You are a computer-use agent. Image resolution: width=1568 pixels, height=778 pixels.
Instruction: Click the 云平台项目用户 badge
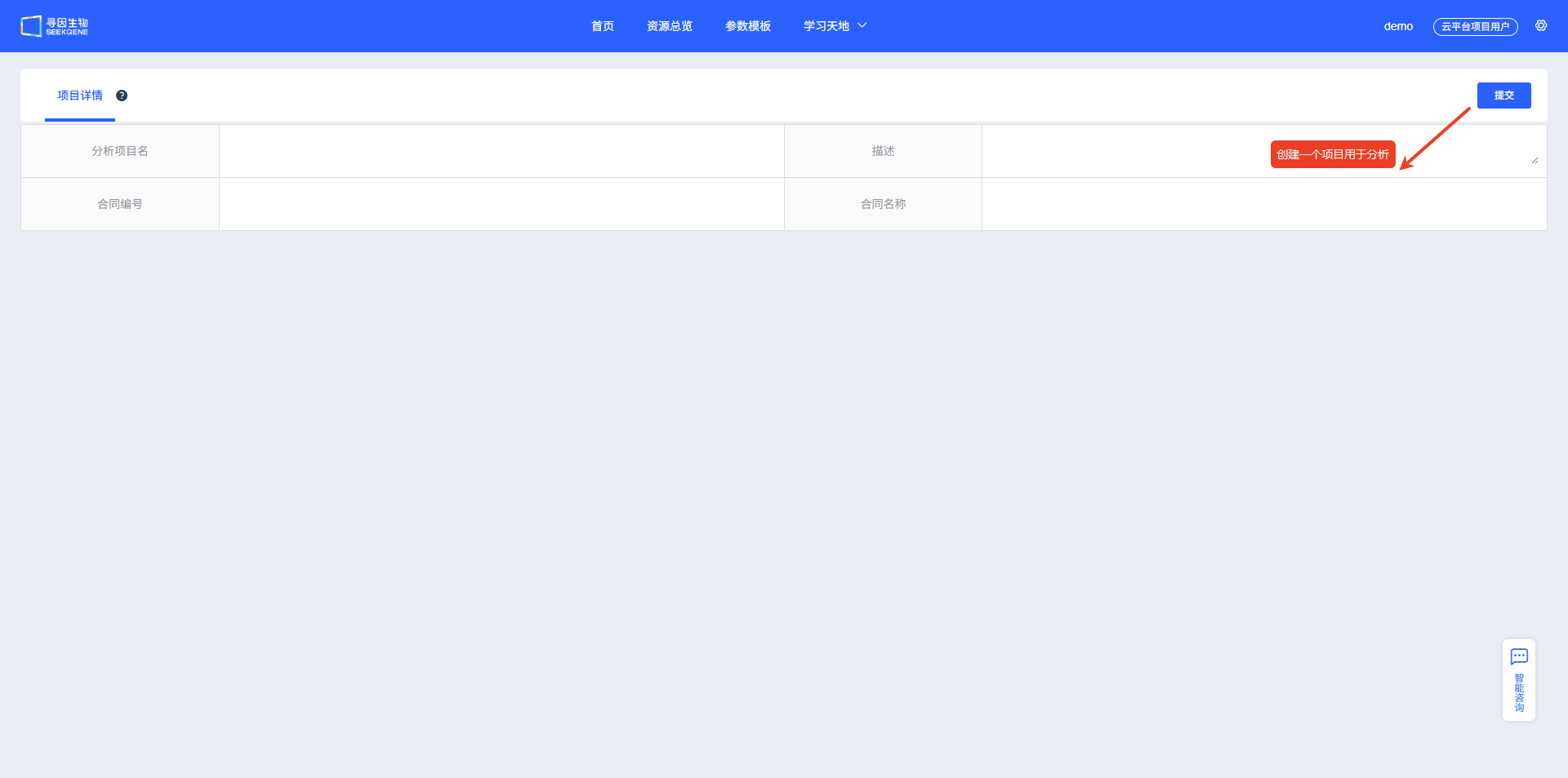(x=1475, y=27)
